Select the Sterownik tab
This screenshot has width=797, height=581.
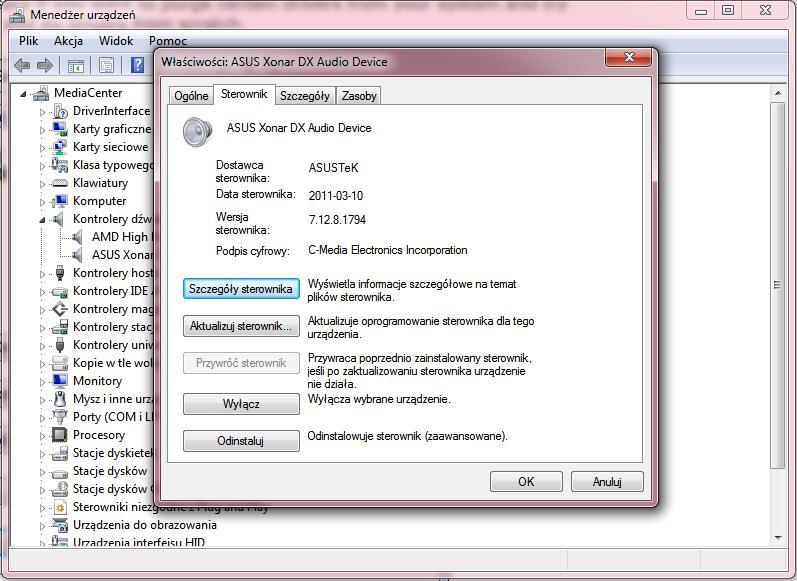click(x=244, y=95)
